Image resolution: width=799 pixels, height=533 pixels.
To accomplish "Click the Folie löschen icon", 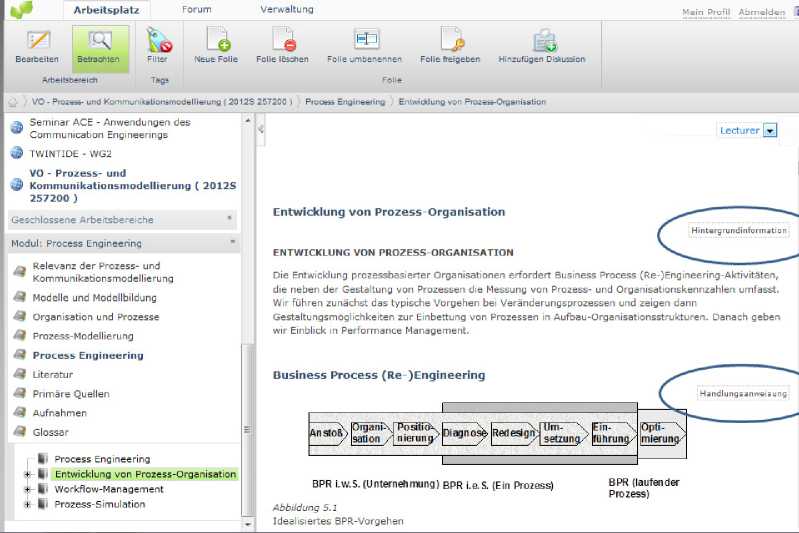I will 281,40.
